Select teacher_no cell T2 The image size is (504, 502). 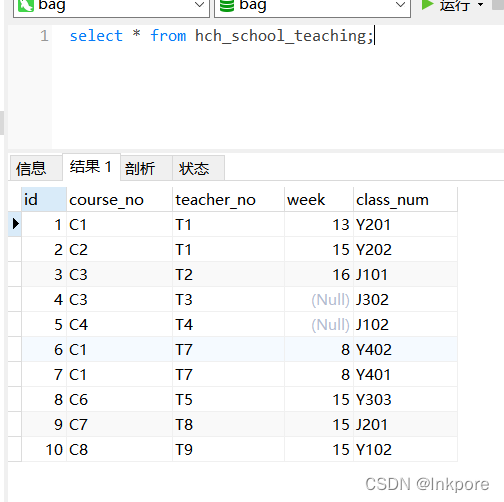pyautogui.click(x=228, y=274)
